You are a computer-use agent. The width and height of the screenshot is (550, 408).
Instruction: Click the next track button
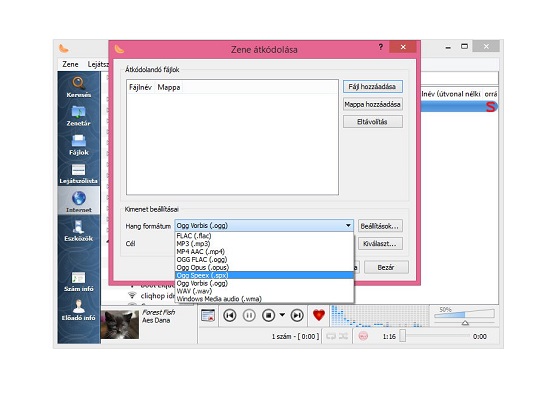297,315
